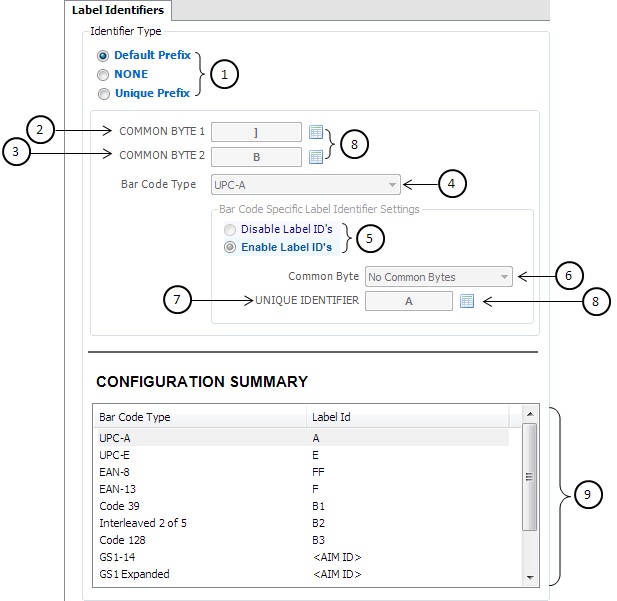Image resolution: width=617 pixels, height=601 pixels.
Task: Select the UPC-A row in summary
Action: (301, 438)
